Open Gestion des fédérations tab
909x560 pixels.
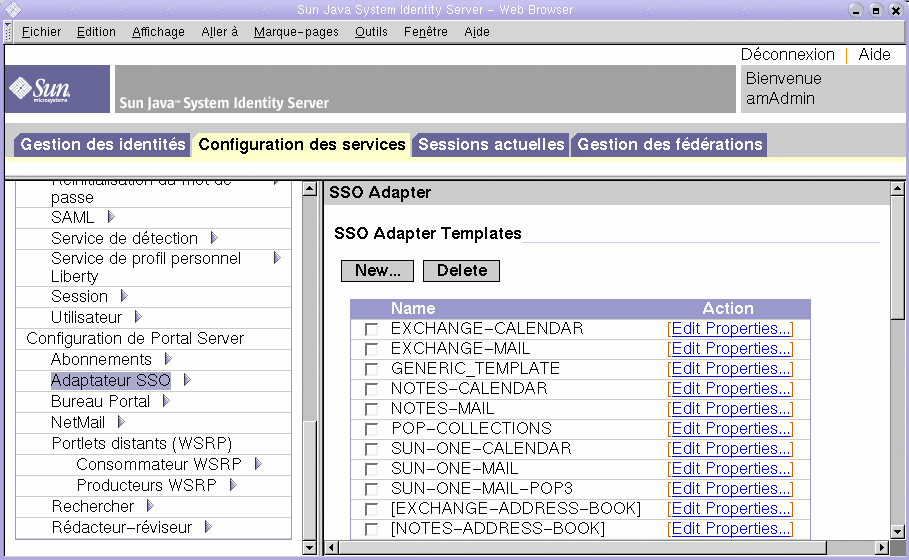670,144
